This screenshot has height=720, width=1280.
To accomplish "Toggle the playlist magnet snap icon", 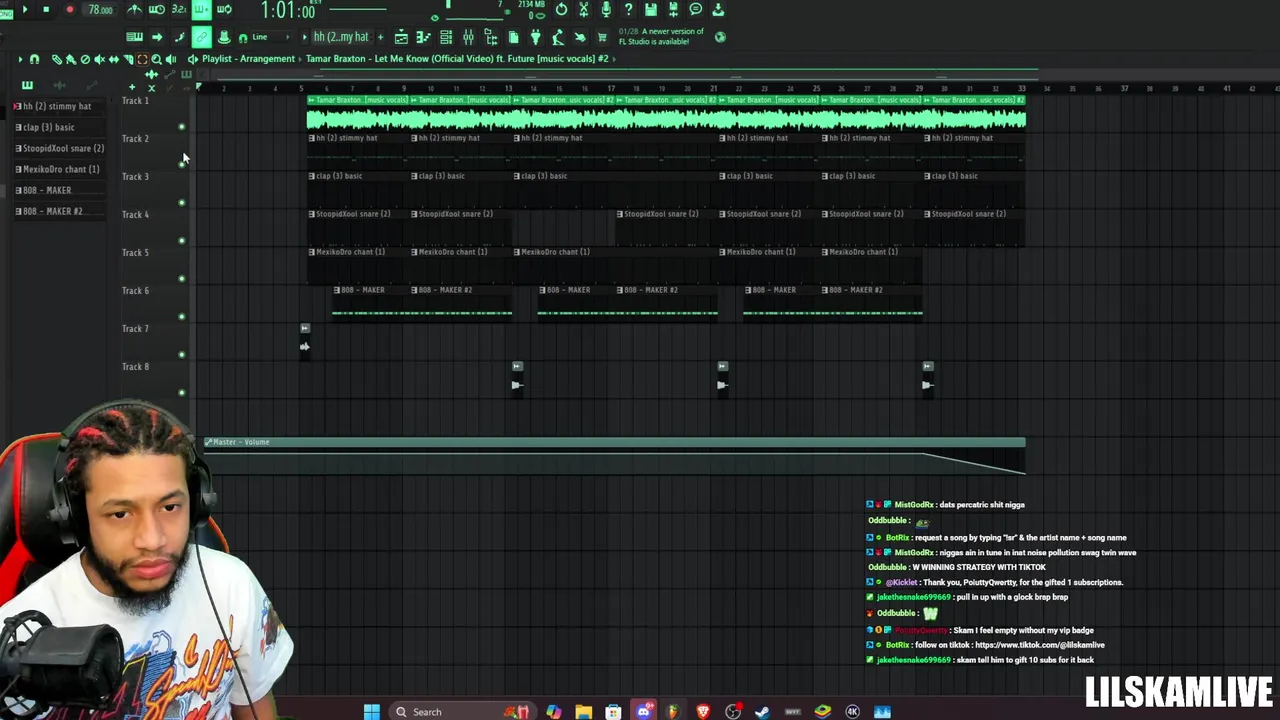I will pos(34,59).
